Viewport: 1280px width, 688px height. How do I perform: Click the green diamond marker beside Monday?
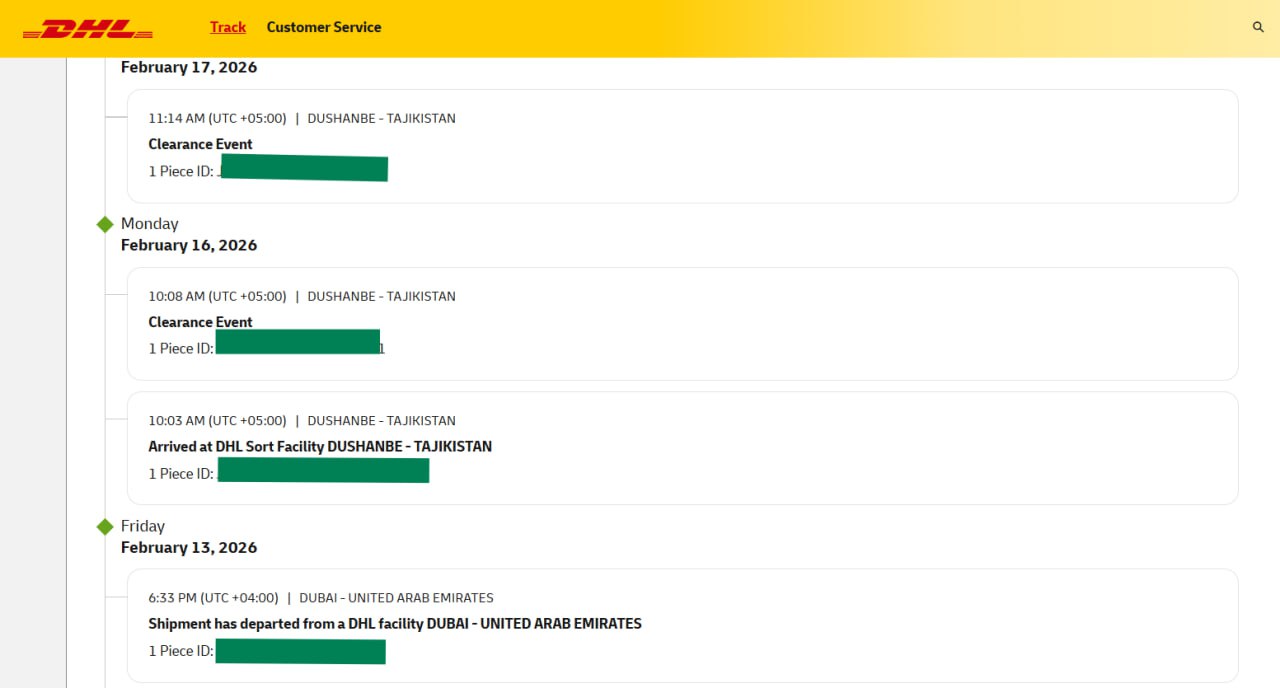coord(105,224)
